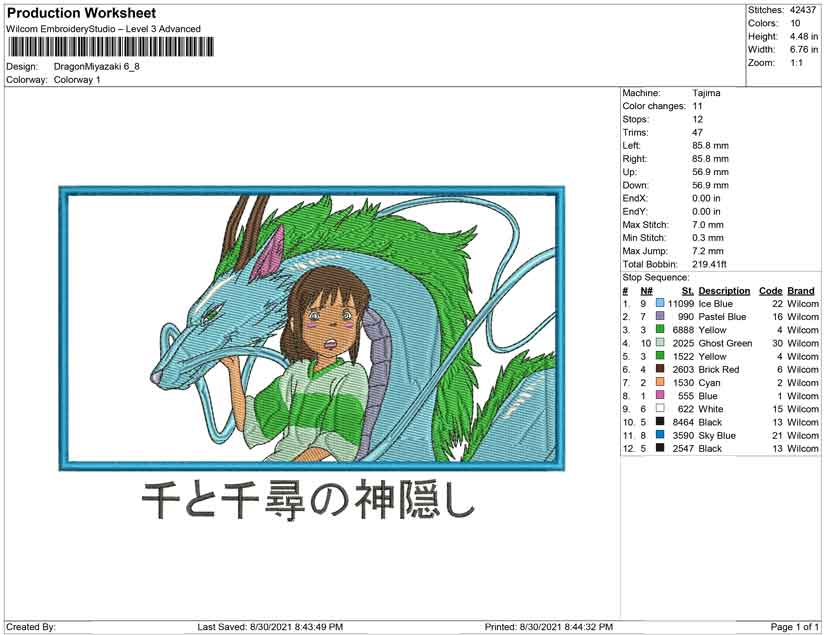Click the 'Page 1 of 1' footer text

[794, 627]
